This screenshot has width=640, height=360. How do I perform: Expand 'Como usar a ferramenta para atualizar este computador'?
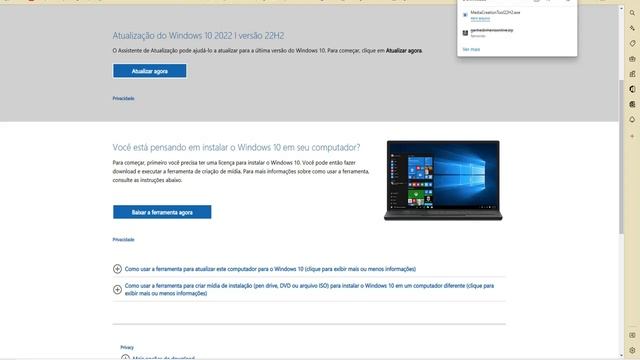[x=270, y=269]
